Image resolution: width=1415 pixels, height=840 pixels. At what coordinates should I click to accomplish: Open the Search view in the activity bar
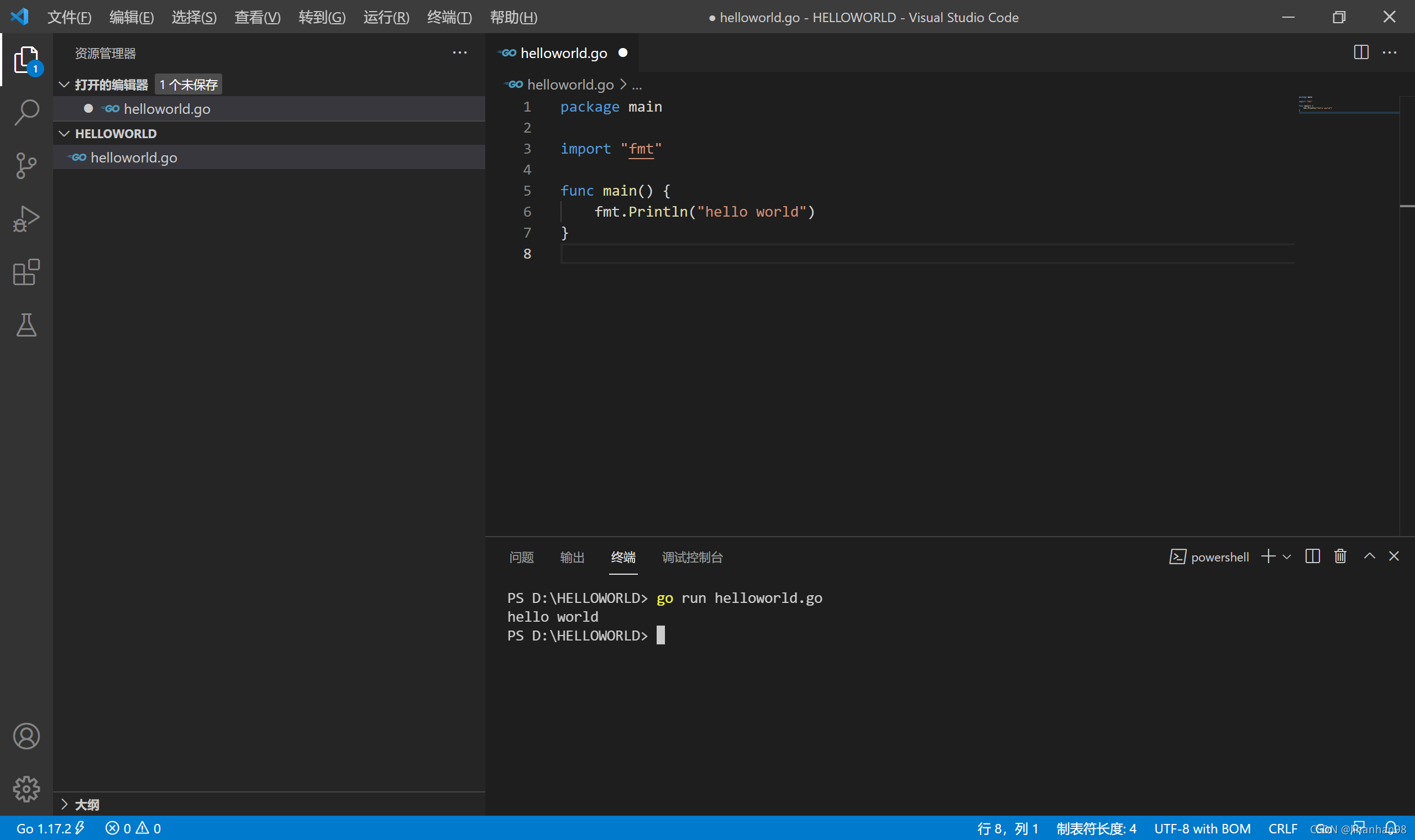25,112
